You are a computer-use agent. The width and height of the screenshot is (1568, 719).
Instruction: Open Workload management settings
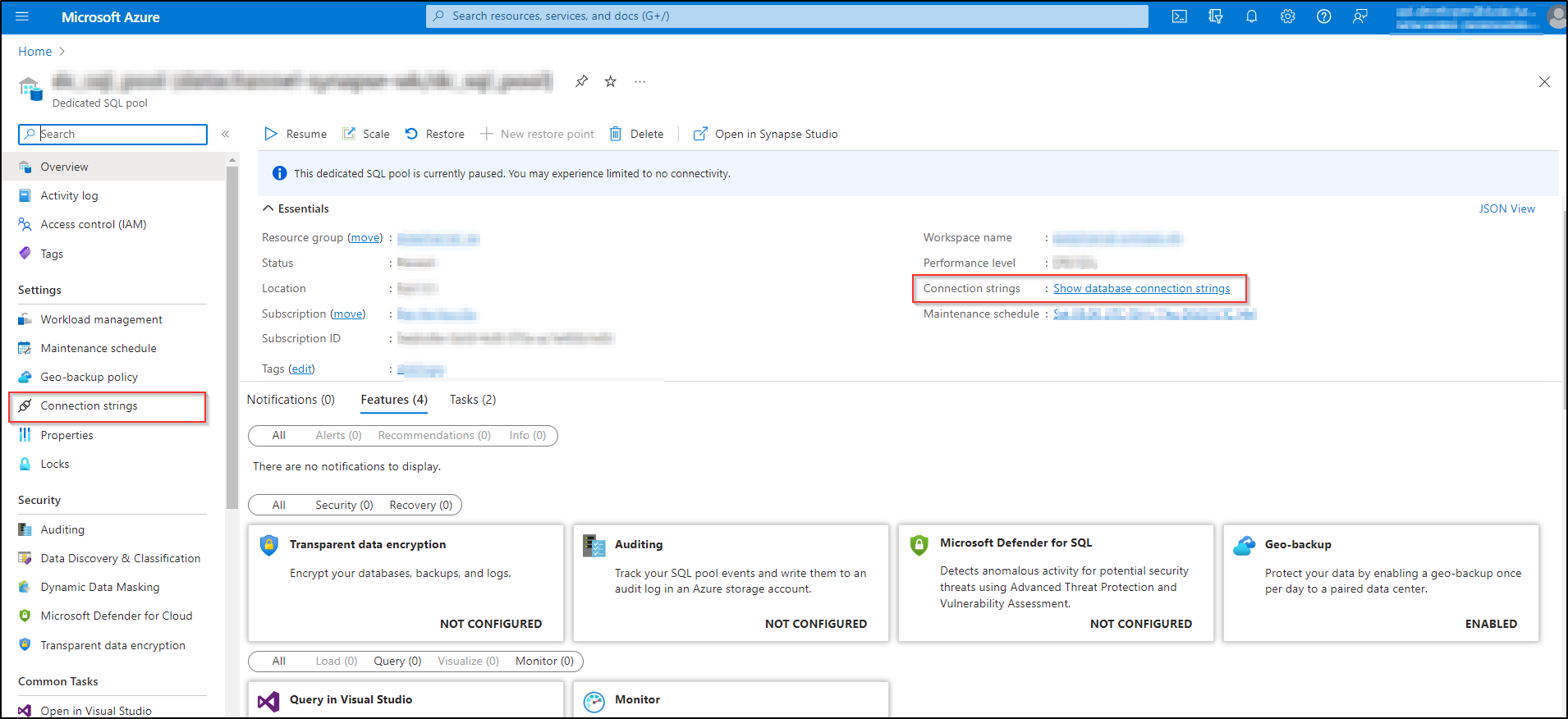(113, 319)
